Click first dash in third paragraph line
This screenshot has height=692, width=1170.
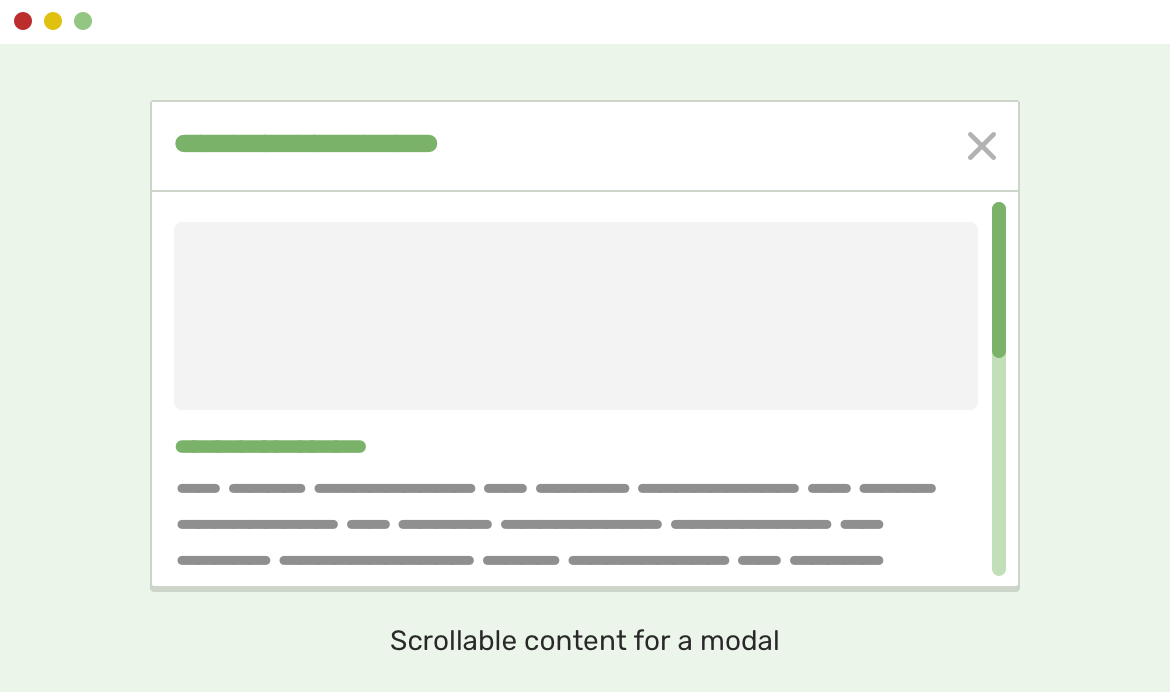click(223, 560)
